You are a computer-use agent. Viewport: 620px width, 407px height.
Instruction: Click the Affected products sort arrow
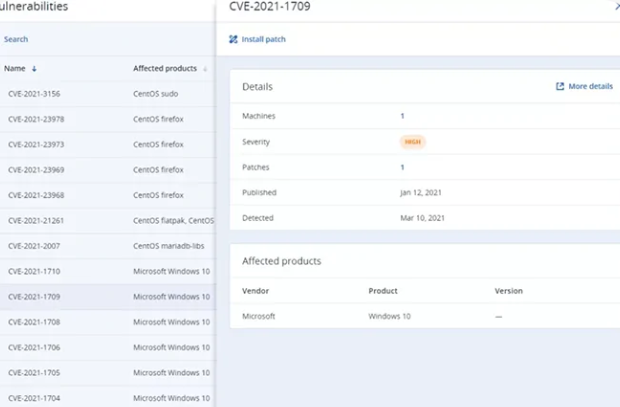(206, 69)
